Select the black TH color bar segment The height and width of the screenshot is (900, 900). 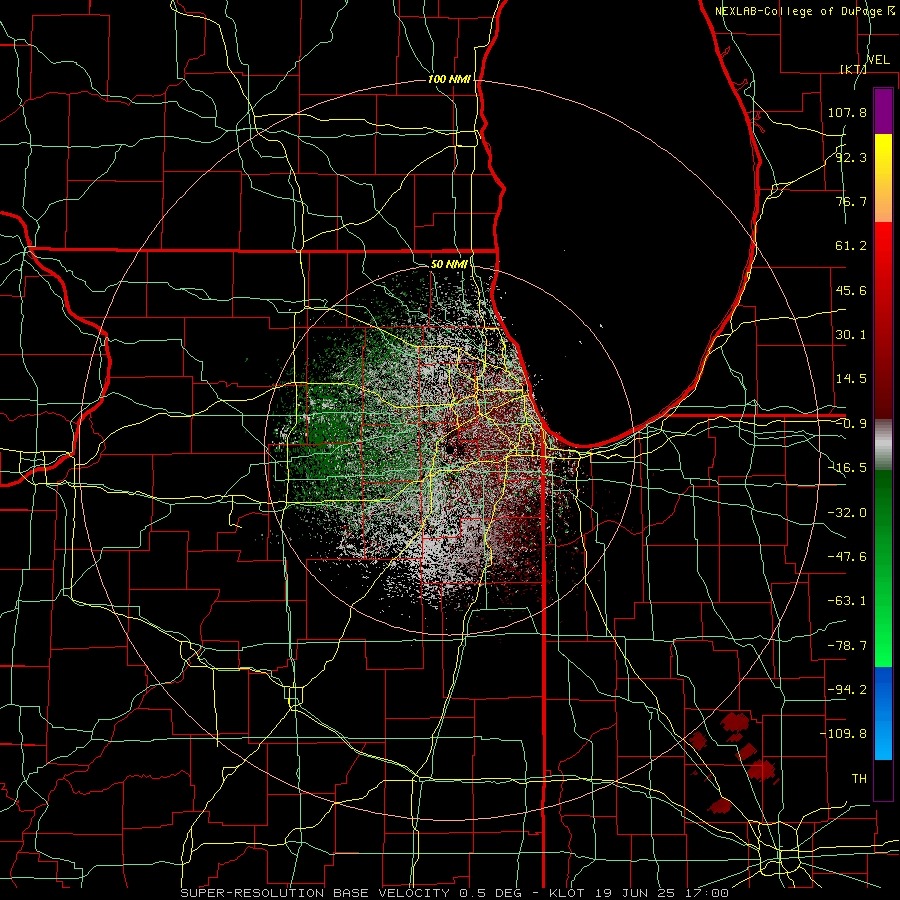(x=883, y=779)
